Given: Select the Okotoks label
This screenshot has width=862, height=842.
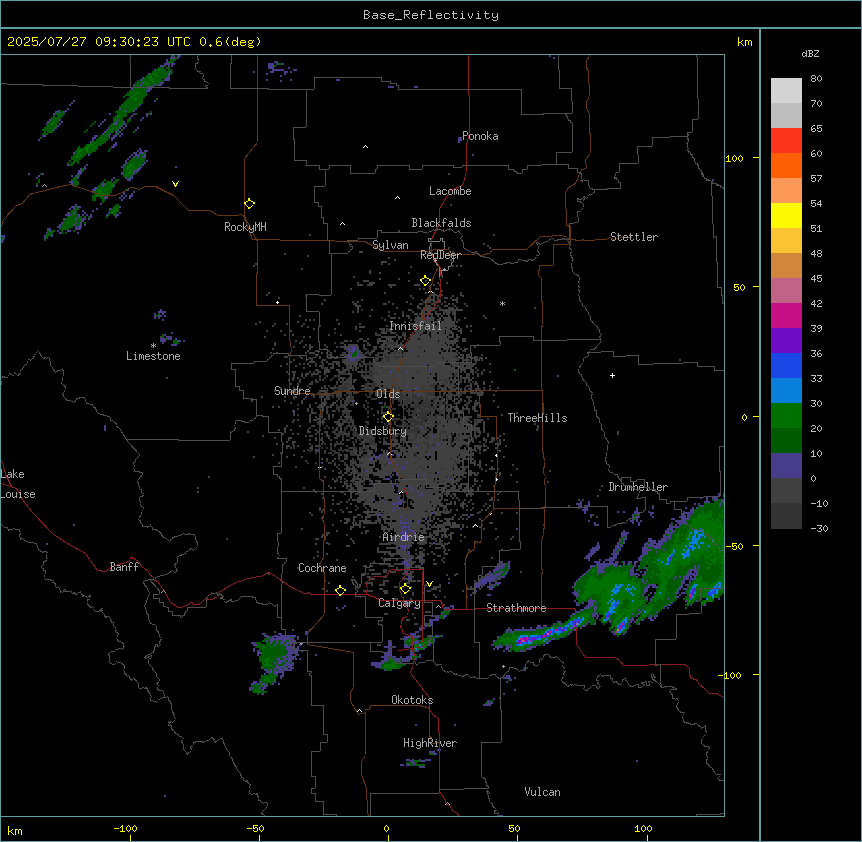Looking at the screenshot, I should point(412,700).
